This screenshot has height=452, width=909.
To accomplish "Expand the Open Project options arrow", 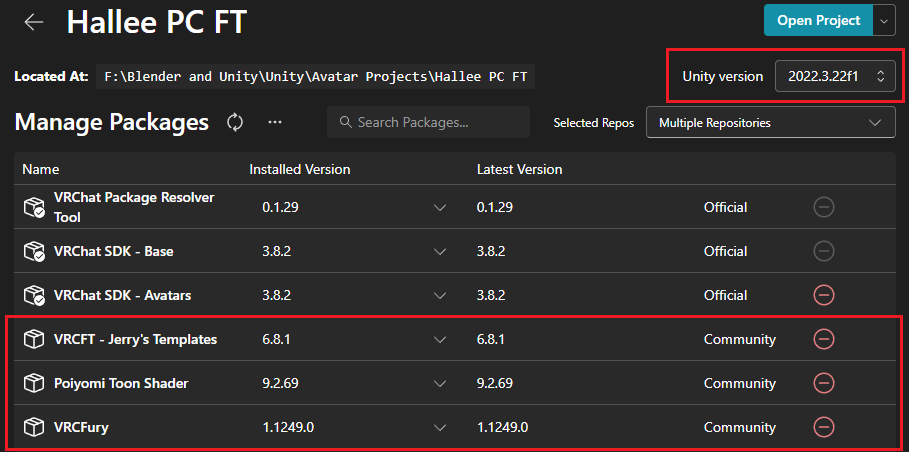I will 883,20.
